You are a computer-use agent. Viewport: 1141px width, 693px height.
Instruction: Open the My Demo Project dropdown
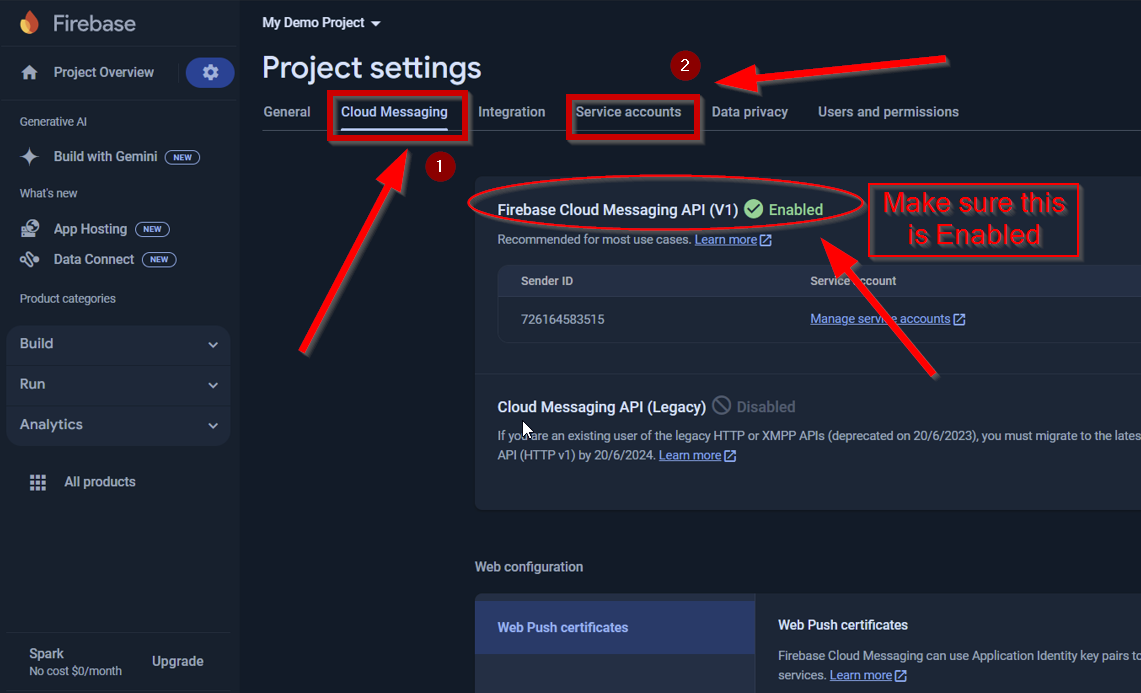pyautogui.click(x=321, y=23)
